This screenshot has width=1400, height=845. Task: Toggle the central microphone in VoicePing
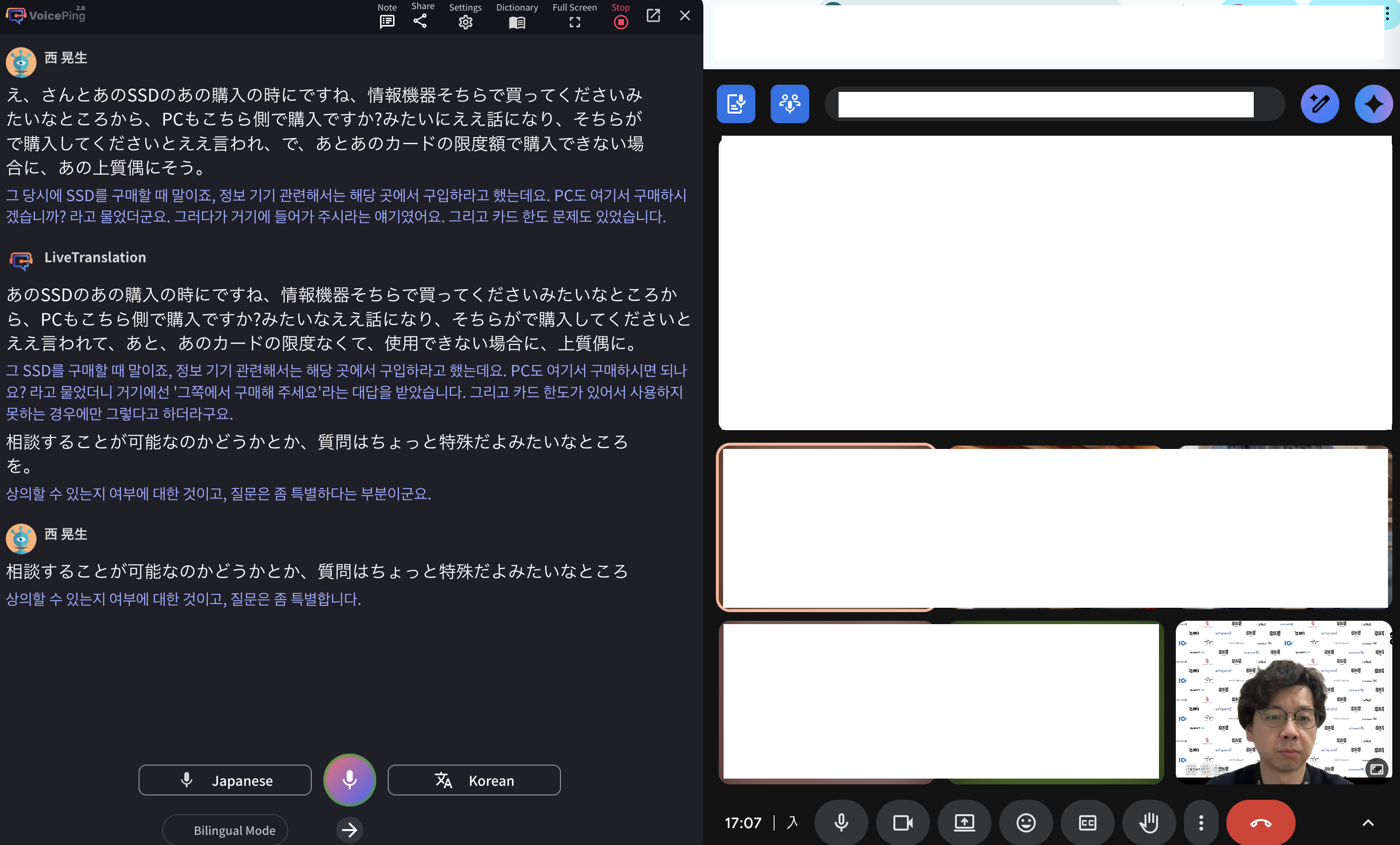pyautogui.click(x=349, y=780)
